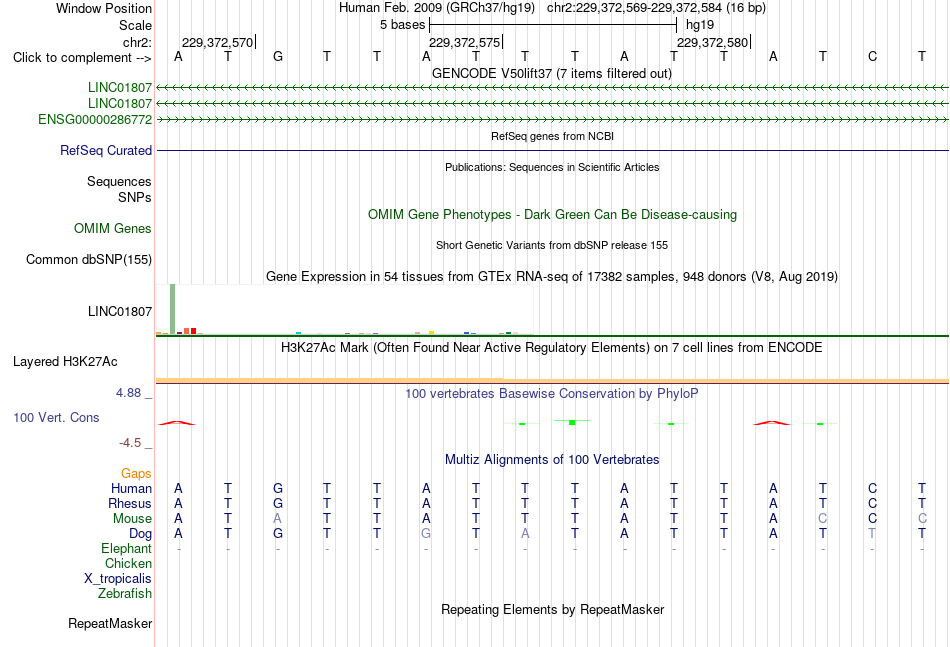The width and height of the screenshot is (950, 647).
Task: Click the 'hg19' label next to scale bar
Action: click(x=700, y=25)
